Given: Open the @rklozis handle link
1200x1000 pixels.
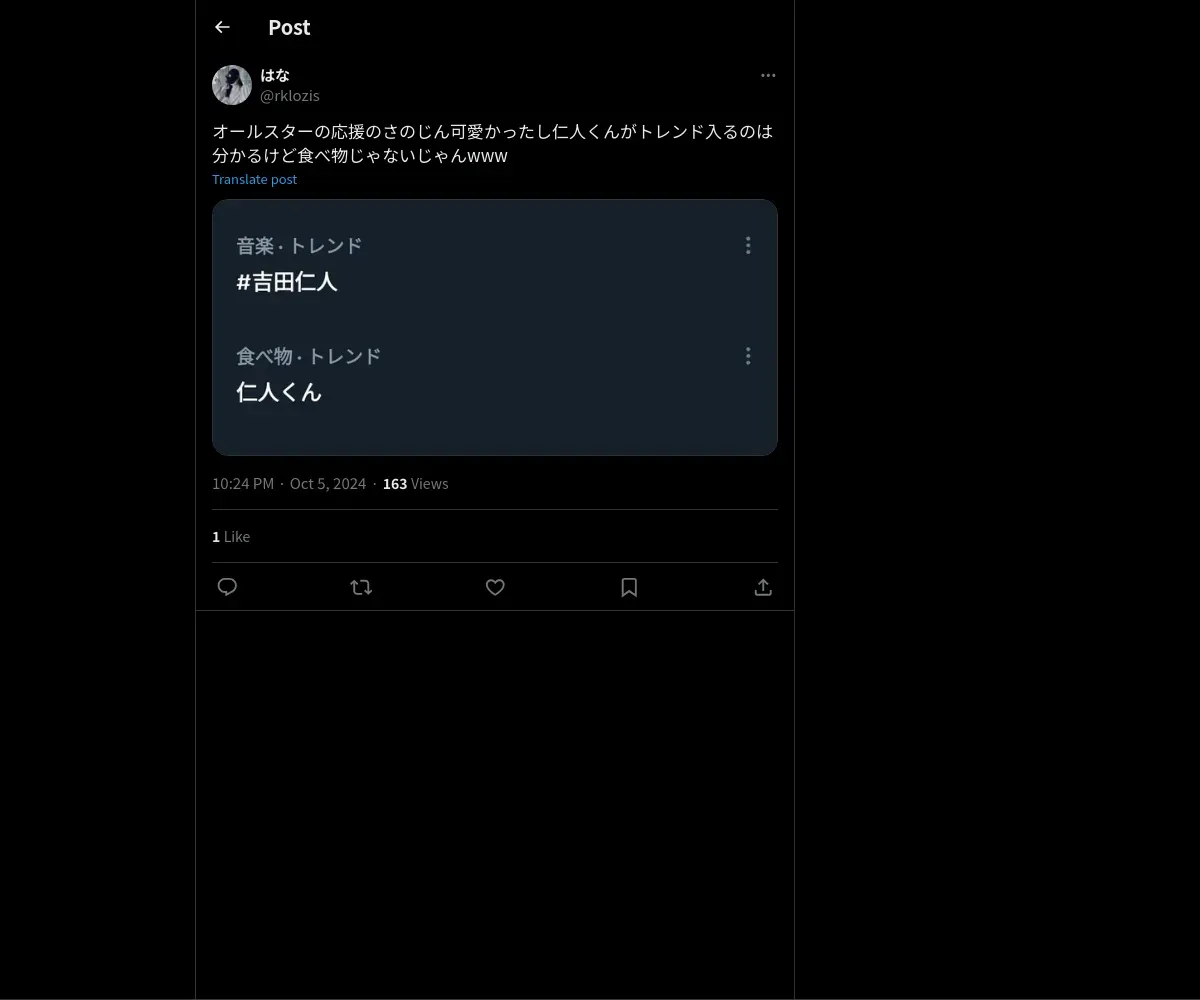Looking at the screenshot, I should coord(290,95).
